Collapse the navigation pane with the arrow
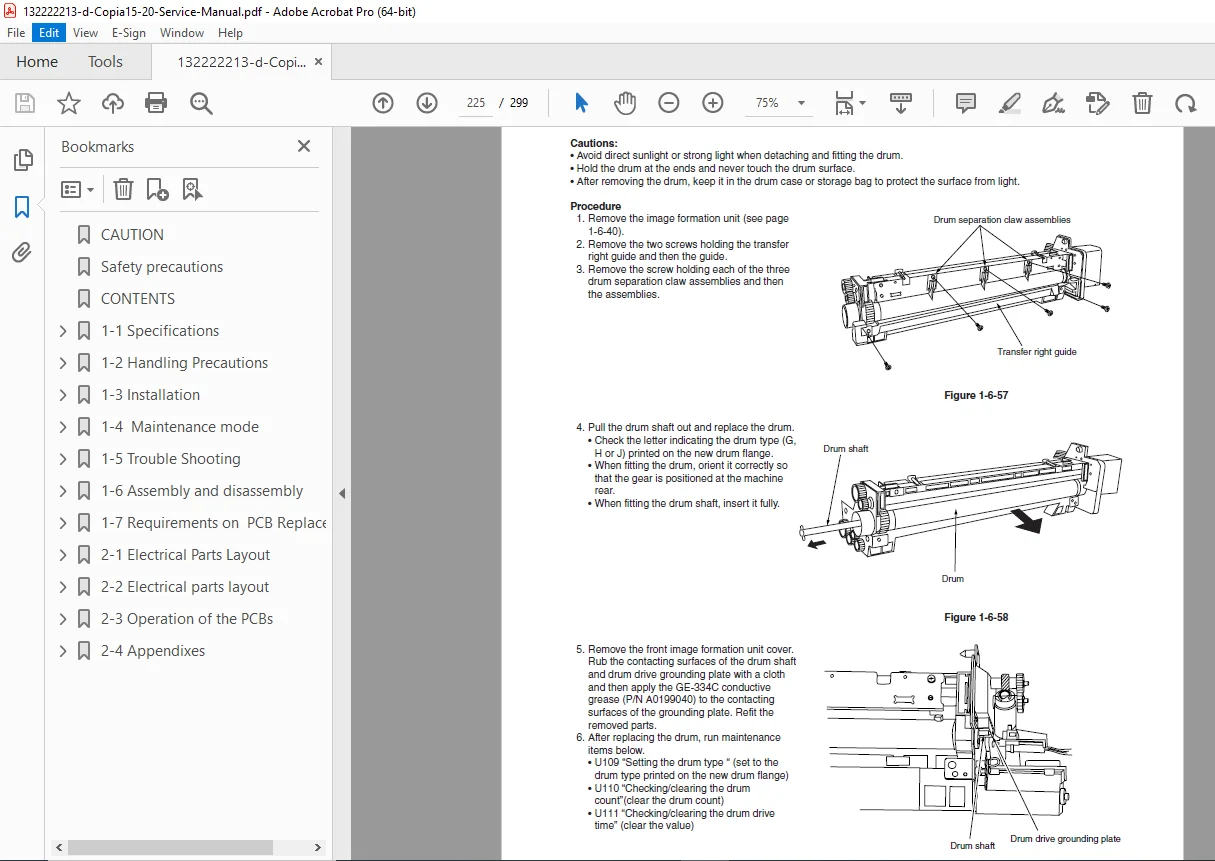Screen dimensions: 1215x861 pos(342,493)
